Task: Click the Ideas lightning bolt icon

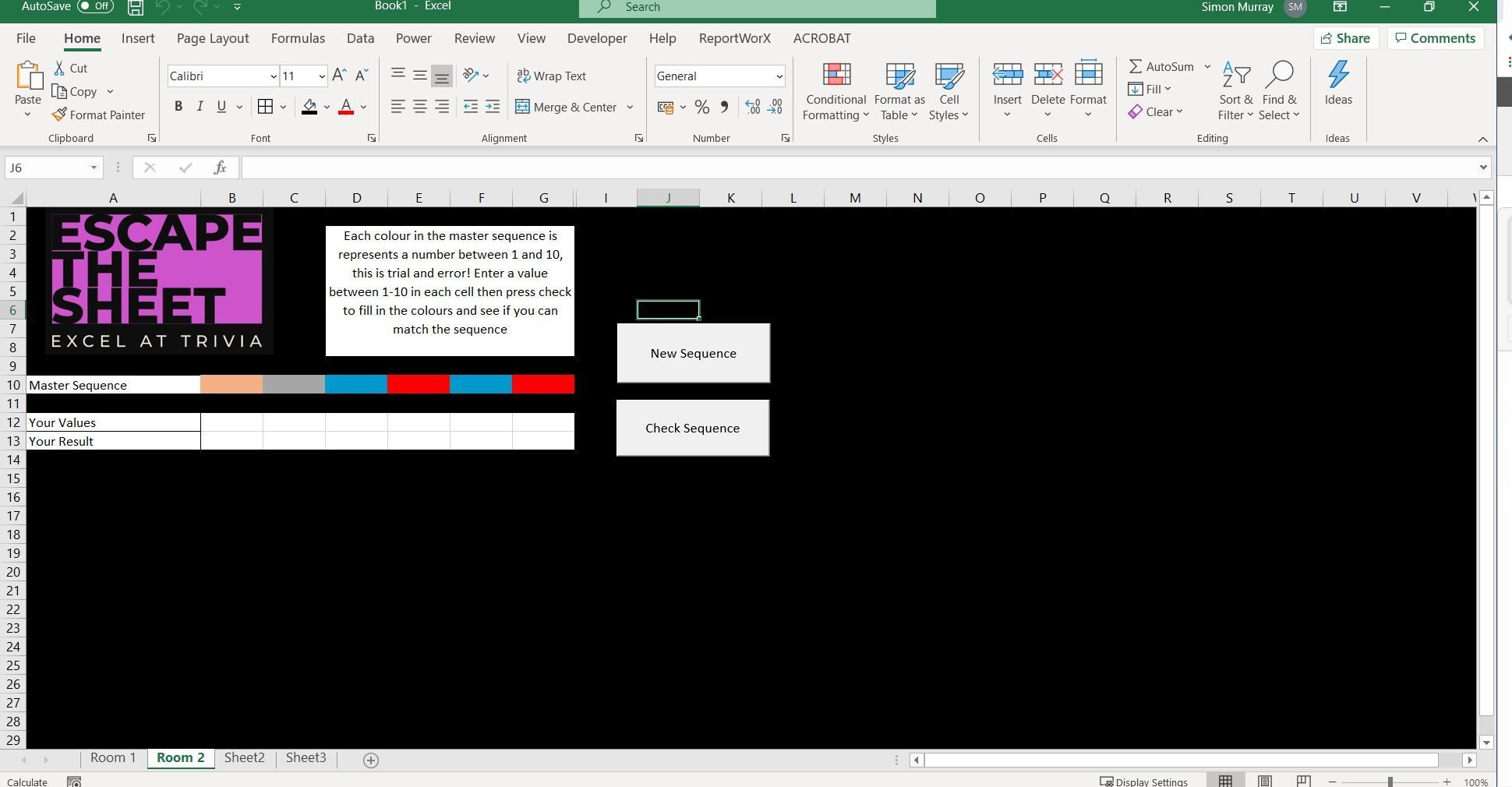Action: [1339, 75]
